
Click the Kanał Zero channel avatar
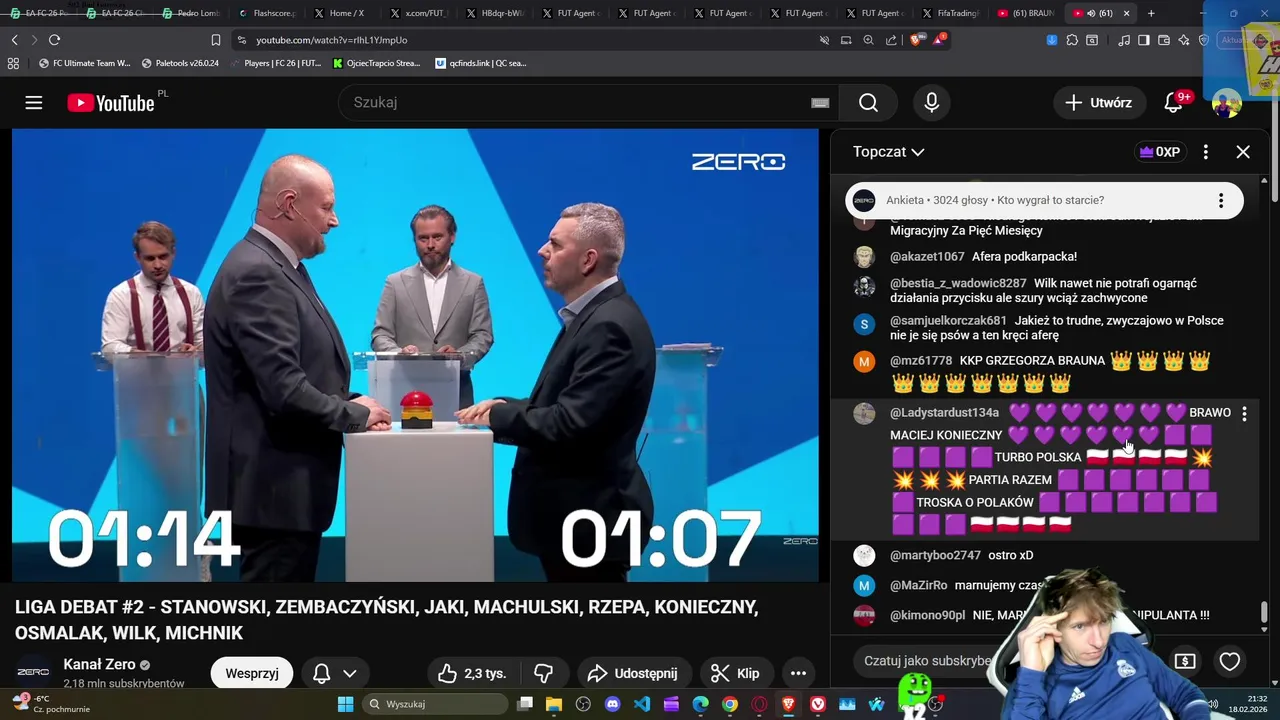pyautogui.click(x=33, y=673)
